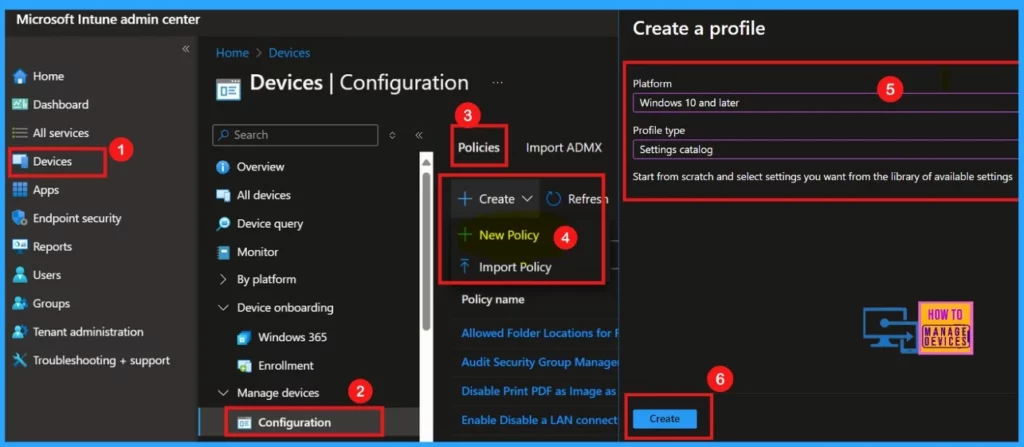Click the Monitor icon in blade menu
Image resolution: width=1024 pixels, height=447 pixels.
[x=223, y=252]
